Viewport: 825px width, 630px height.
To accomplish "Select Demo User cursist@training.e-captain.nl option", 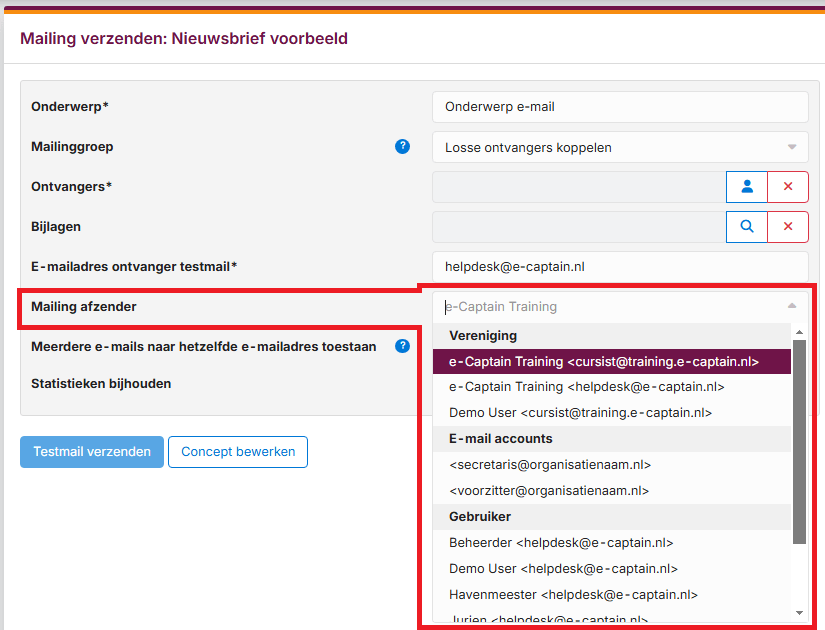I will [x=611, y=413].
